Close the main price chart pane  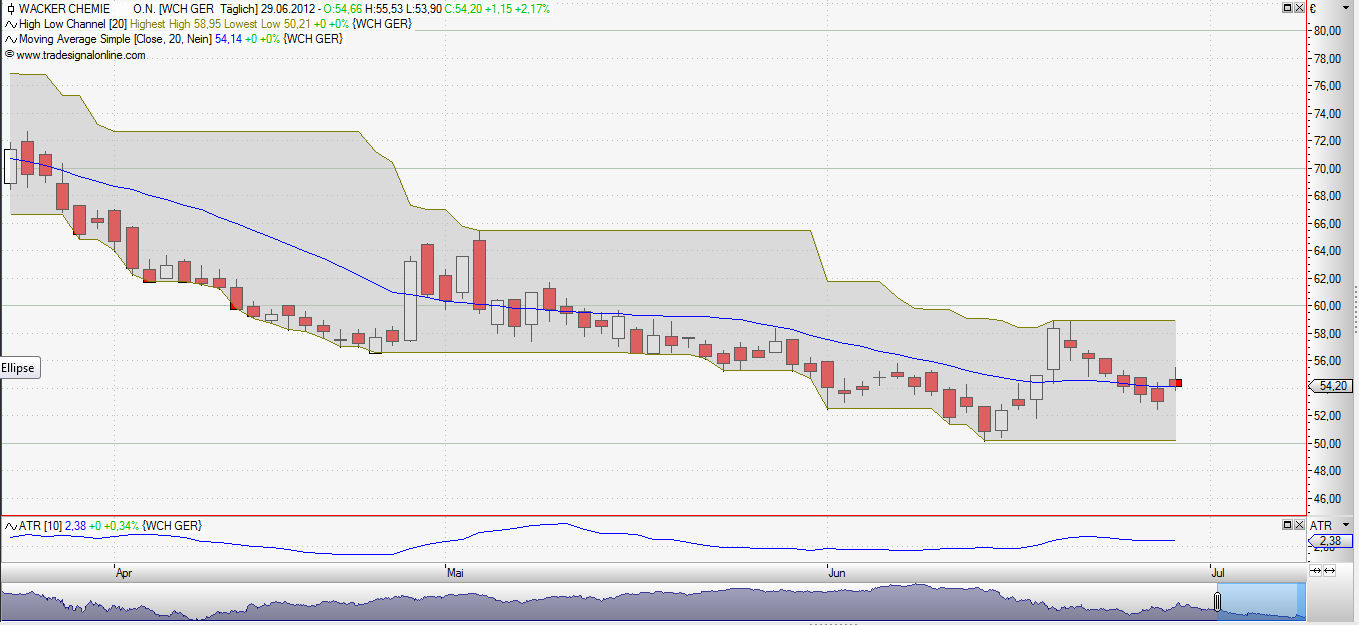1299,8
